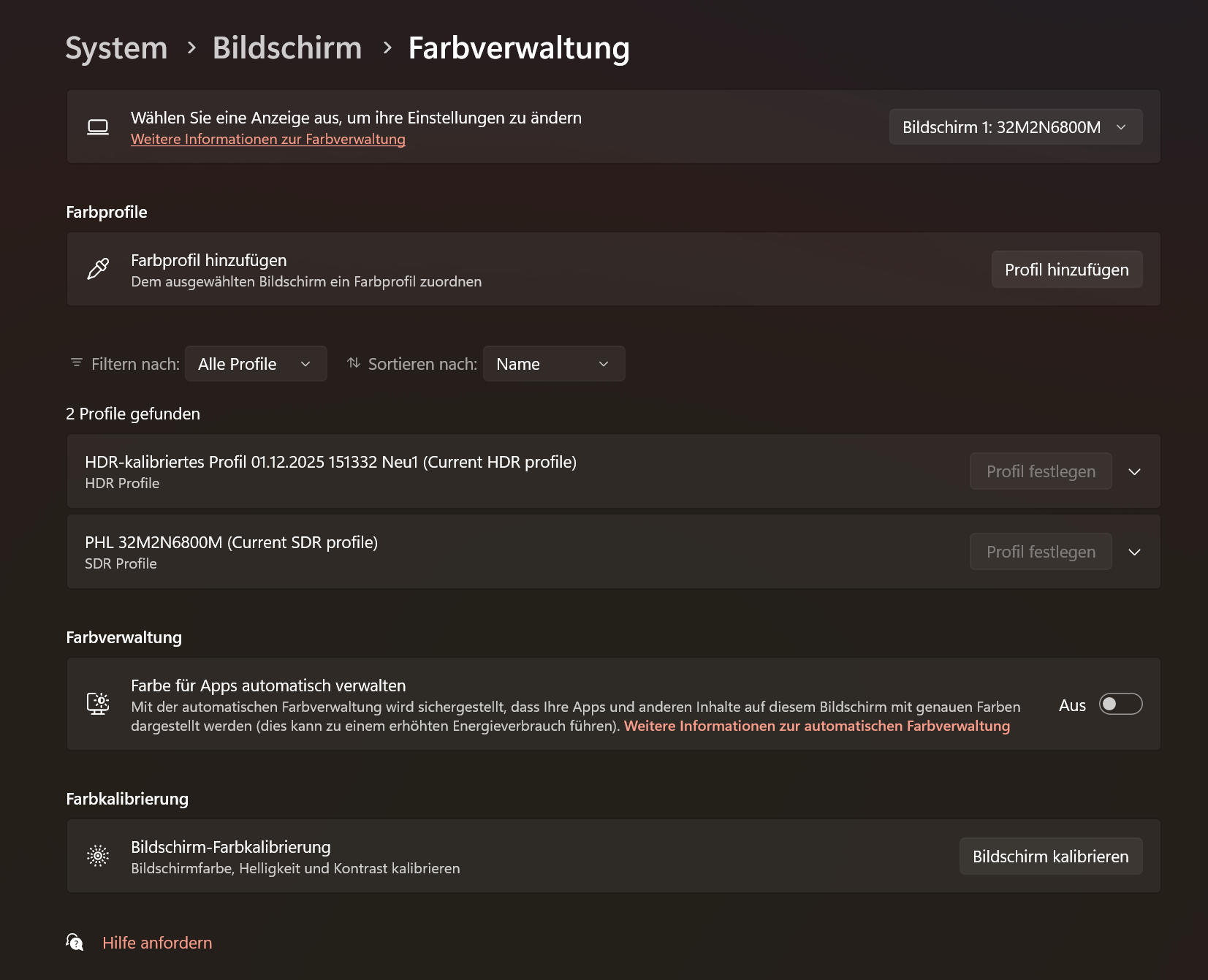Open Bildschirm from the breadcrumb
Viewport: 1208px width, 980px height.
(x=286, y=48)
